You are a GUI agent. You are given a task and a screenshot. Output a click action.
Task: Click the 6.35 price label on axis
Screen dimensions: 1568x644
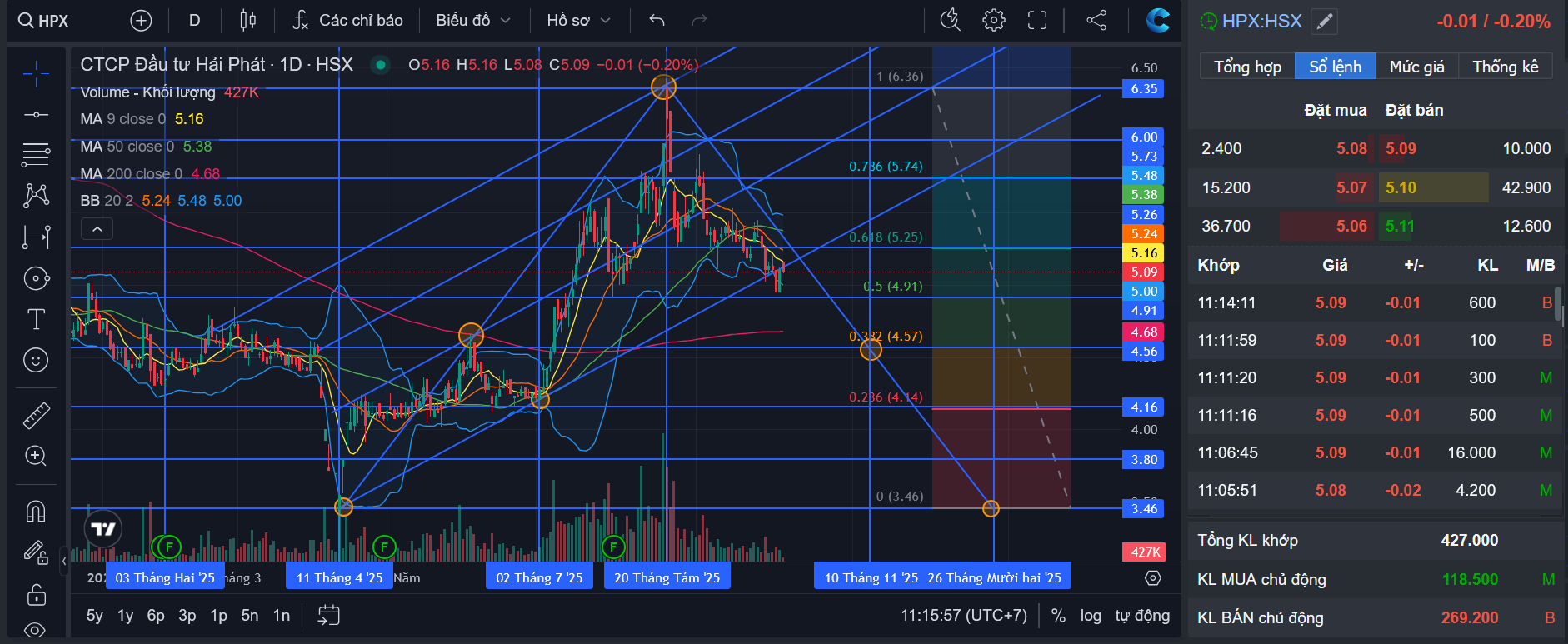coord(1143,88)
